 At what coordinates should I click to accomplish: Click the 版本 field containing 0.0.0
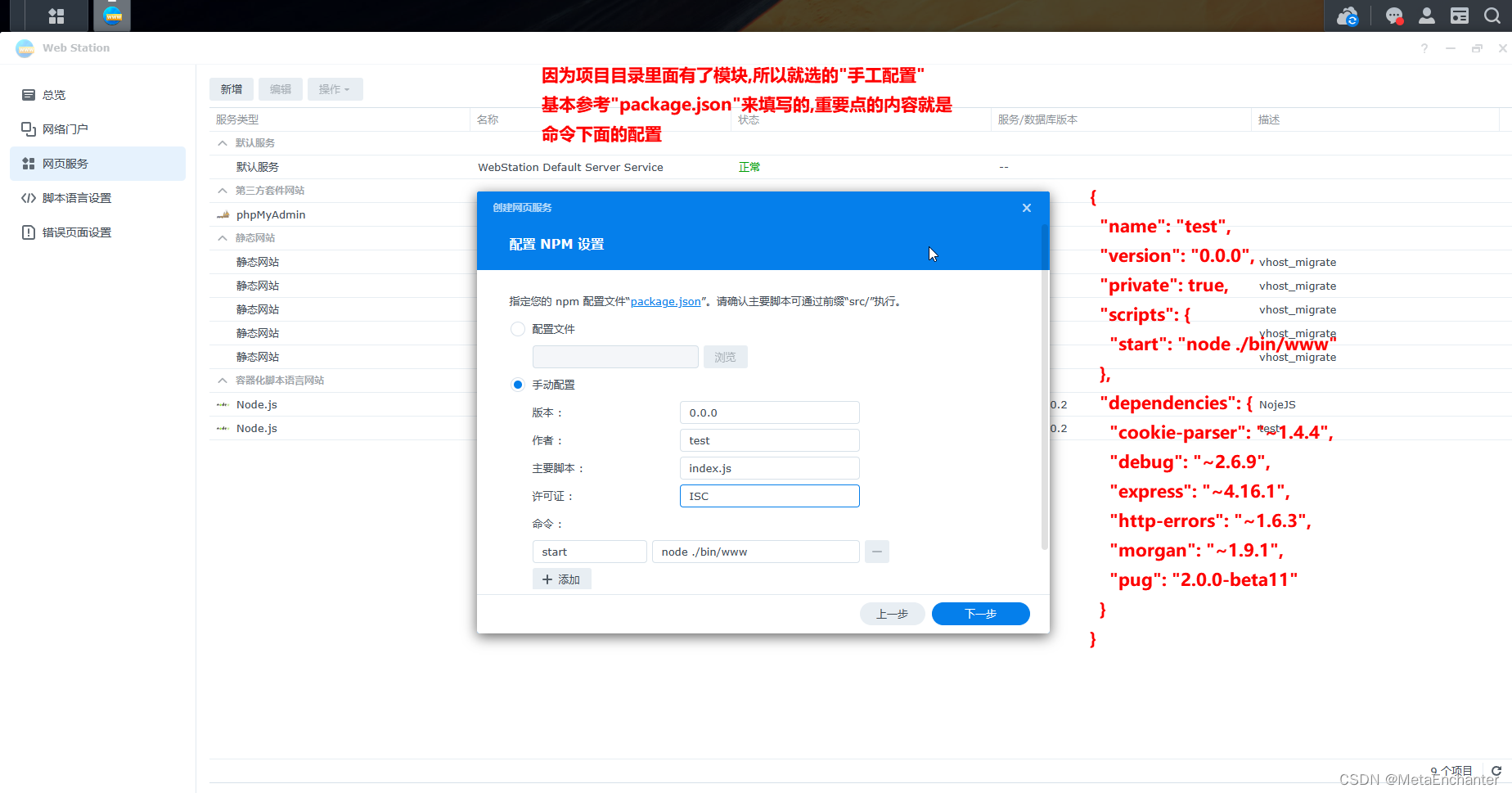[769, 412]
